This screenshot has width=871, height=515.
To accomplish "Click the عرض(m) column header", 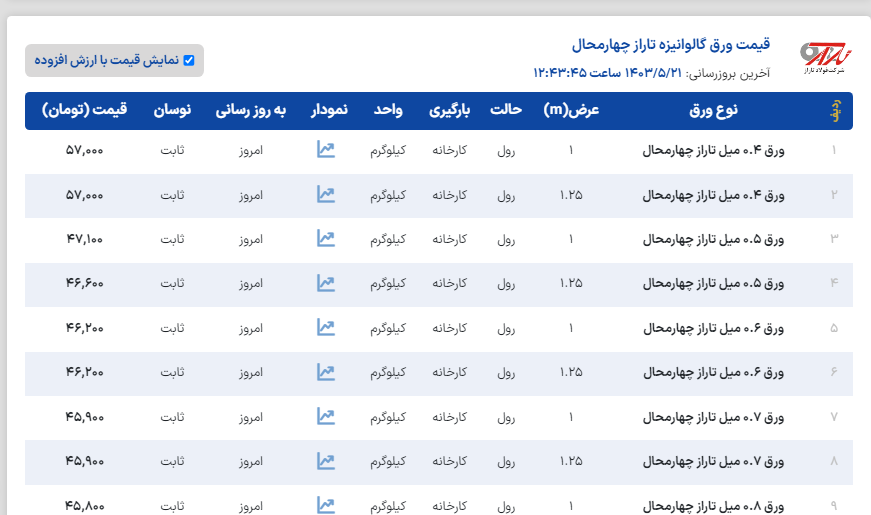I will [571, 110].
